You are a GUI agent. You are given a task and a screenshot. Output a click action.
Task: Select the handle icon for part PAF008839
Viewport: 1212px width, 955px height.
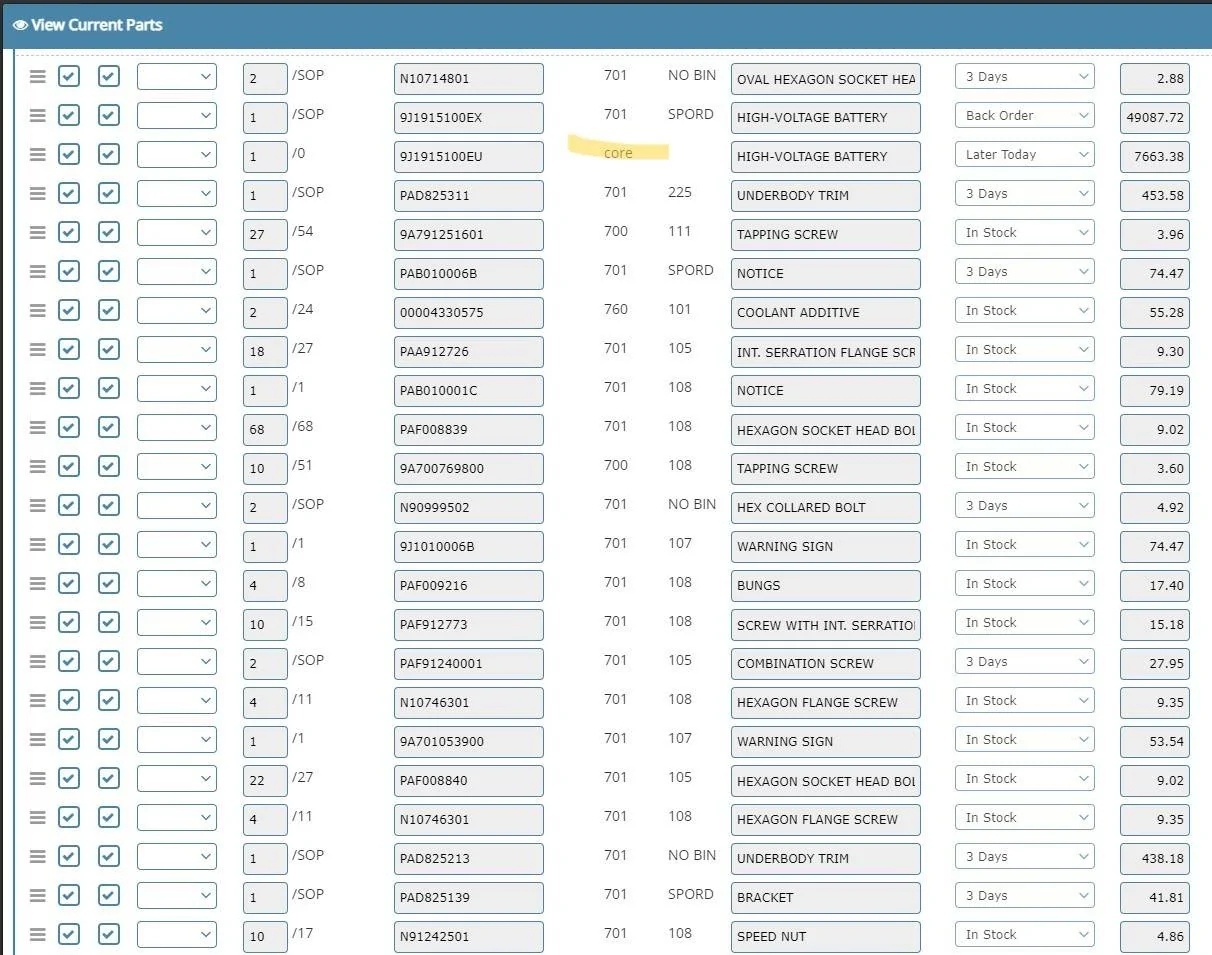click(38, 428)
